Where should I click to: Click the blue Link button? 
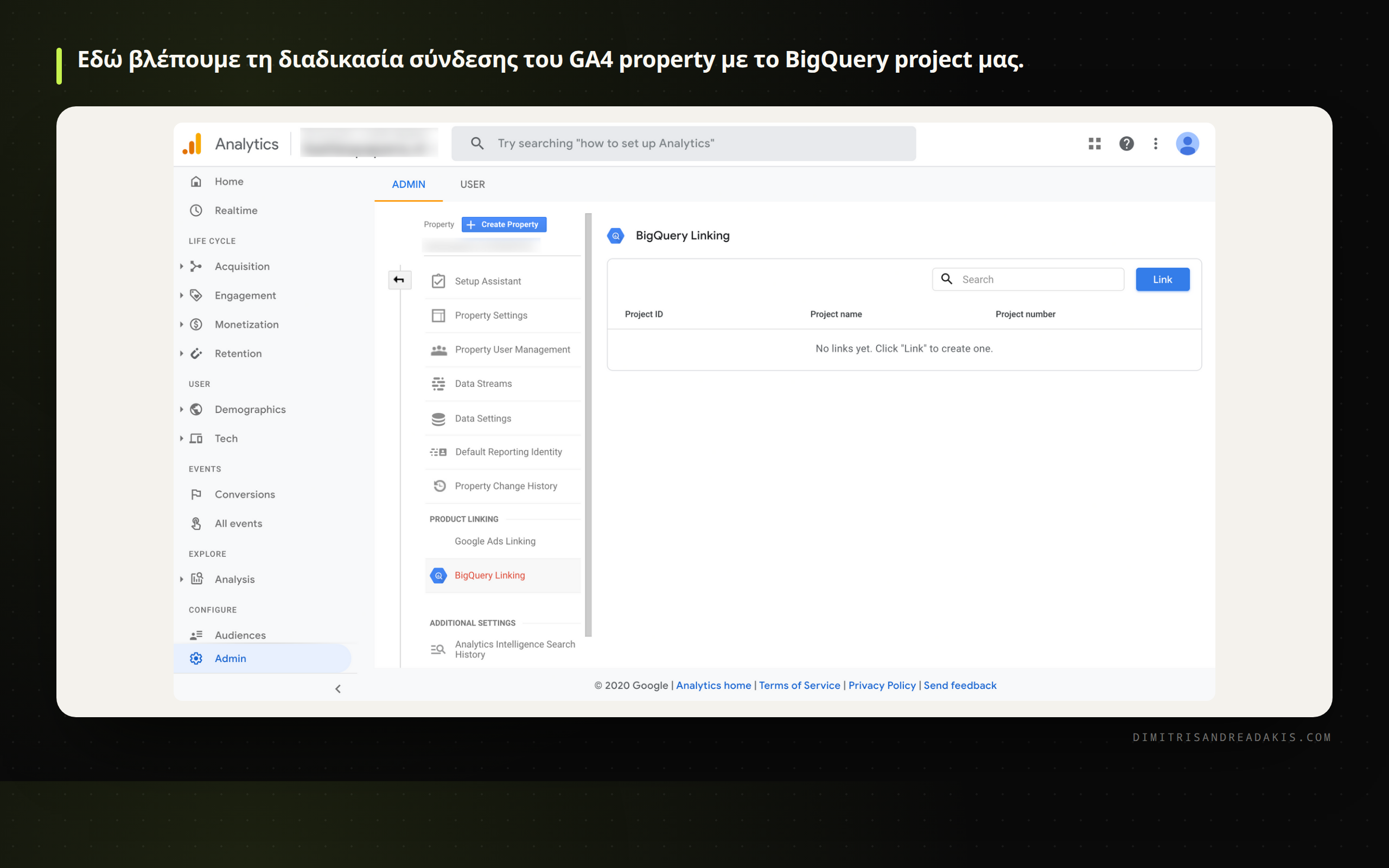tap(1162, 279)
